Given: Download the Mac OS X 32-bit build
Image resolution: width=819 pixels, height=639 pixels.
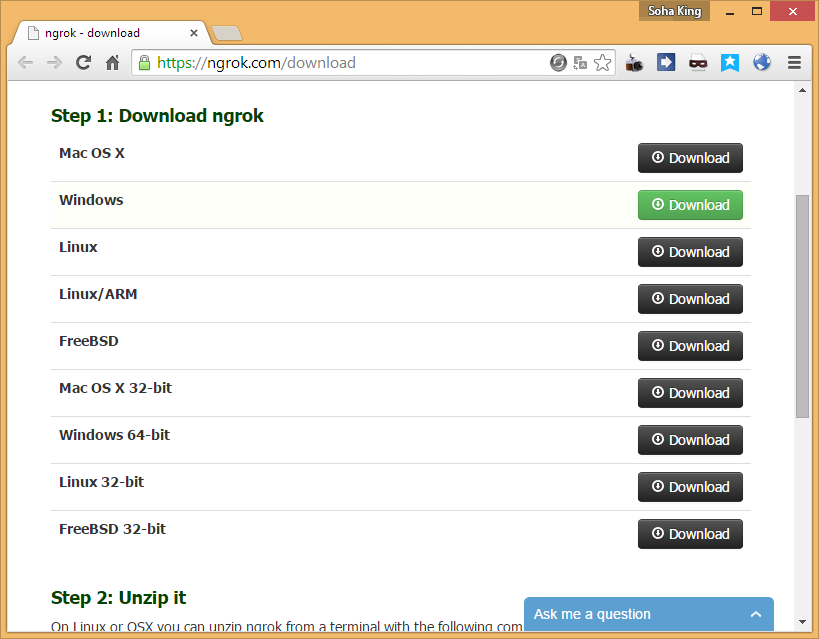Looking at the screenshot, I should [x=690, y=393].
